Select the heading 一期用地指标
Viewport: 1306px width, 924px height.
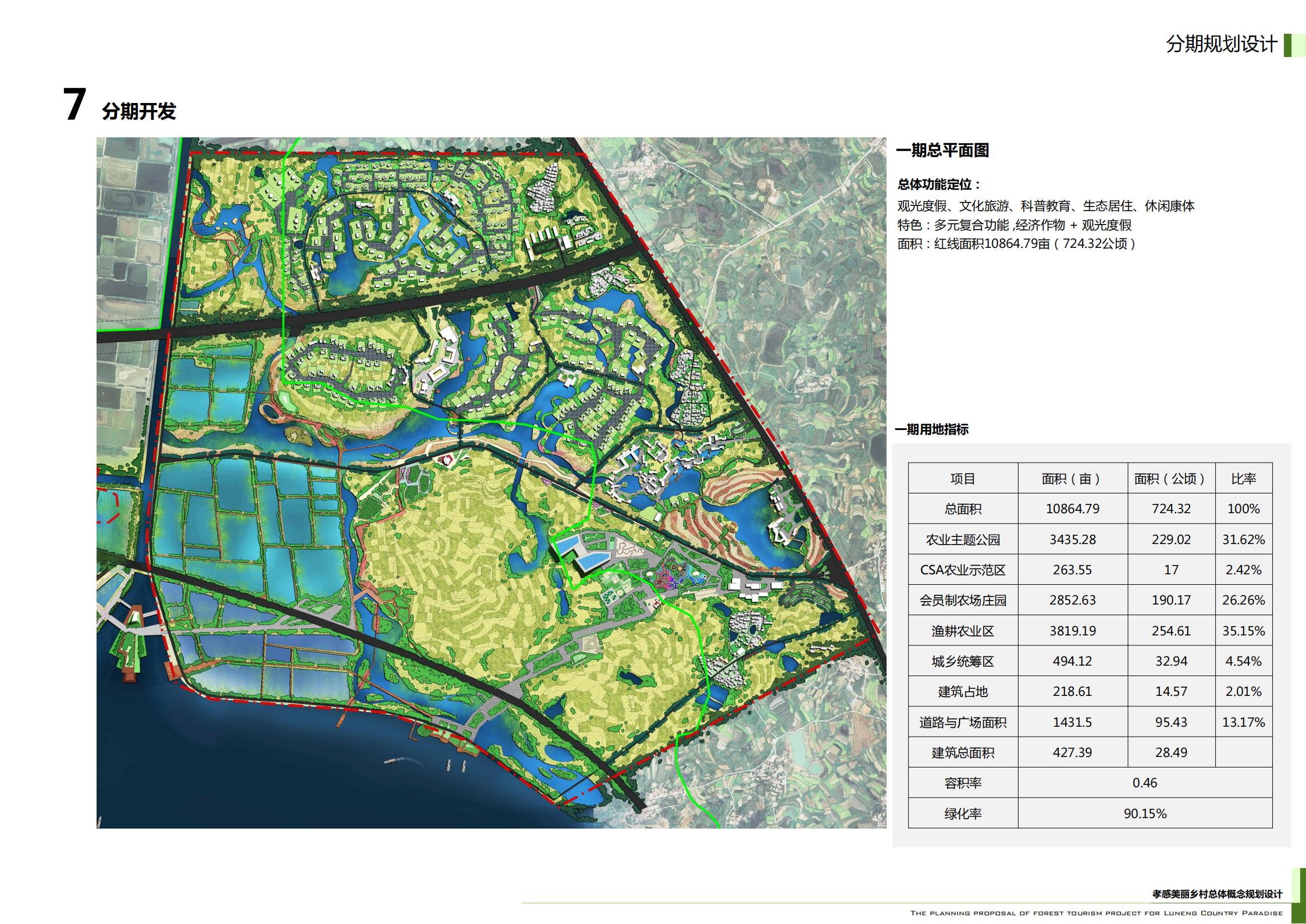[931, 429]
